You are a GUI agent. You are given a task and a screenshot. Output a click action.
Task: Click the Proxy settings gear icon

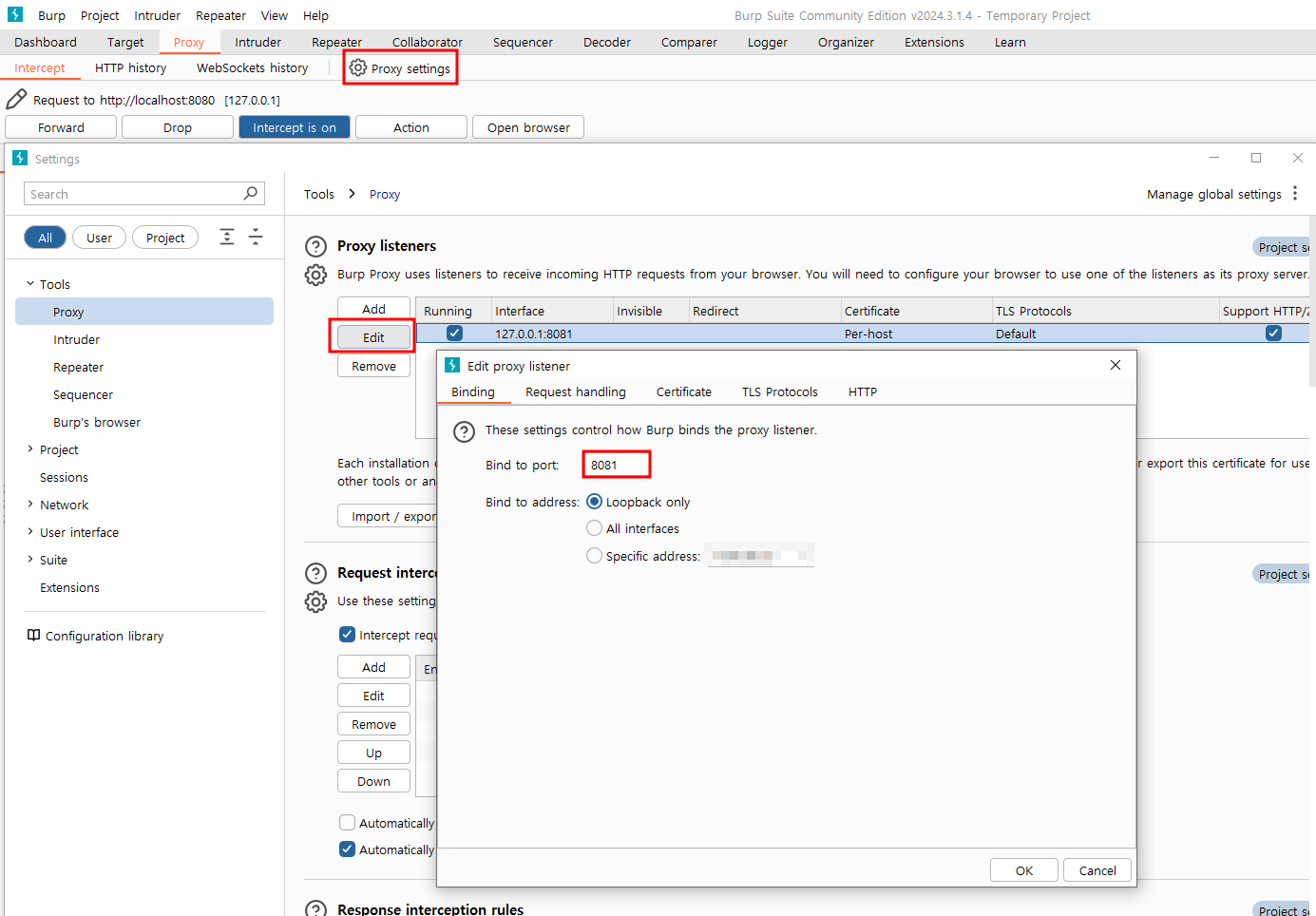pyautogui.click(x=358, y=67)
